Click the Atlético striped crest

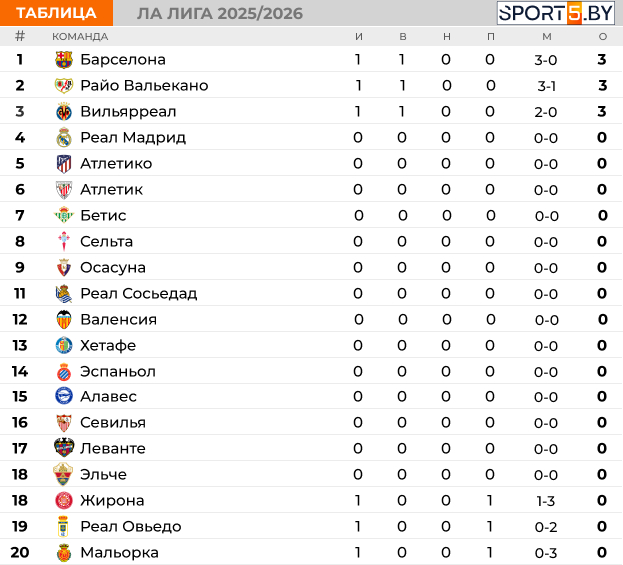(x=64, y=164)
